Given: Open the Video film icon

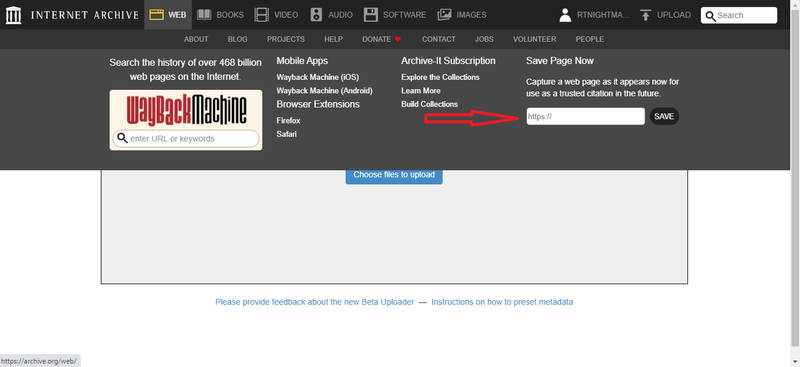Looking at the screenshot, I should [262, 15].
